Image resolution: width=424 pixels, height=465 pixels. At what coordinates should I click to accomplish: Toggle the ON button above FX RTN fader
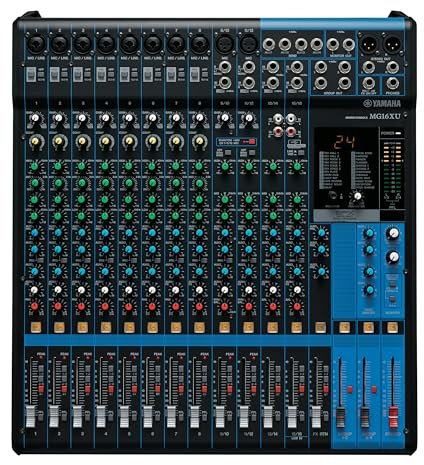click(x=320, y=327)
